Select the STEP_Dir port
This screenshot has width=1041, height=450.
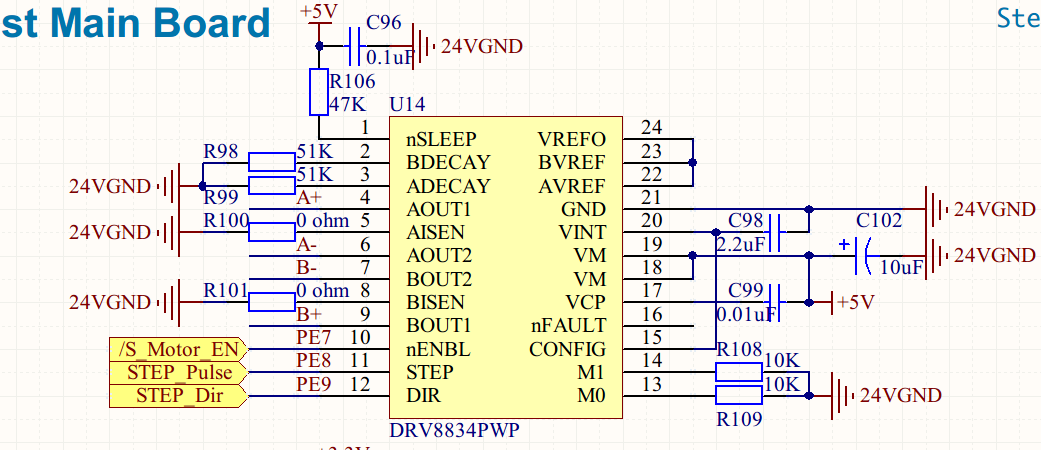tap(179, 396)
